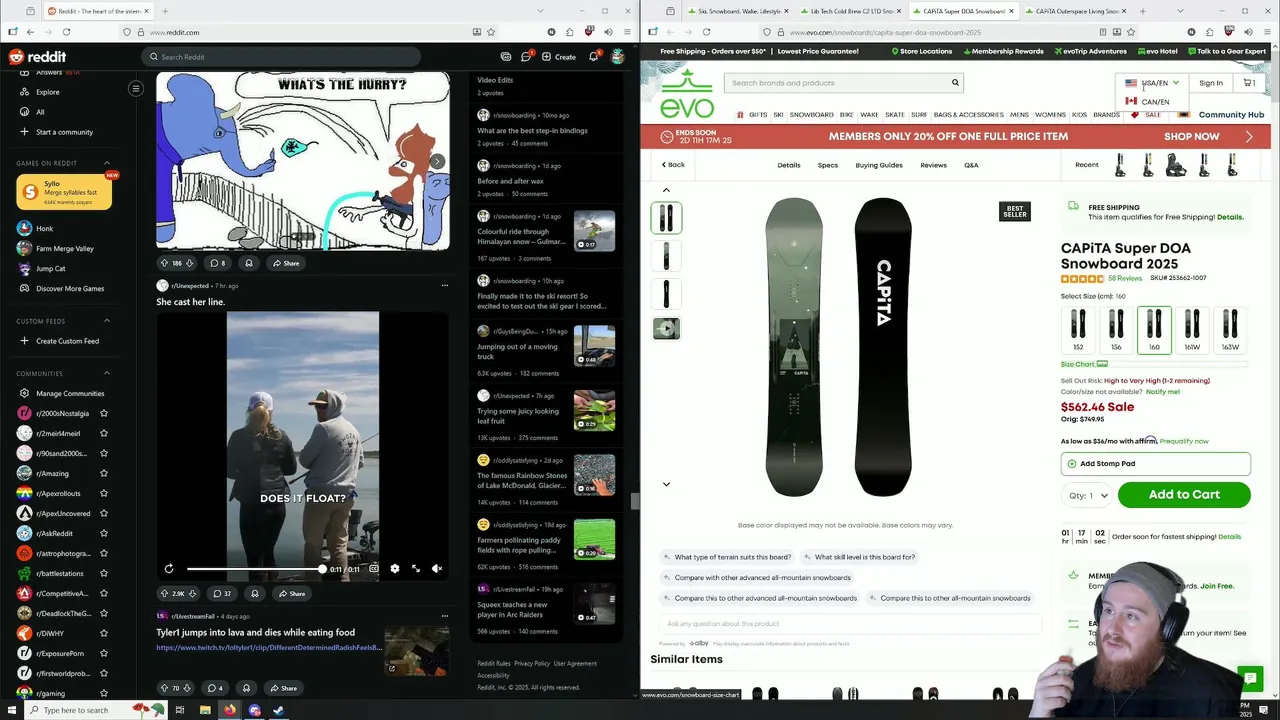Toggle favorite star for r/gaming
Viewport: 1280px width, 720px height.
click(104, 694)
